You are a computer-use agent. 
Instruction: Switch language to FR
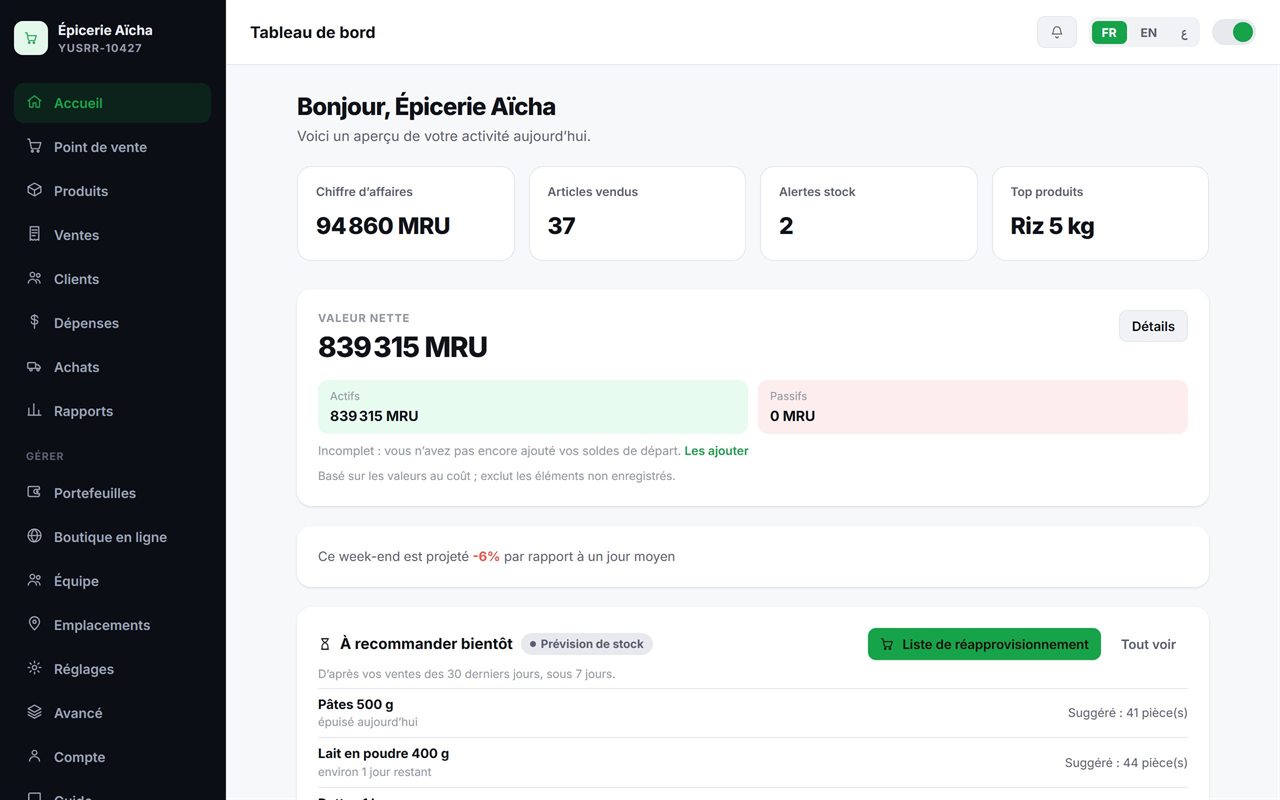(x=1109, y=33)
